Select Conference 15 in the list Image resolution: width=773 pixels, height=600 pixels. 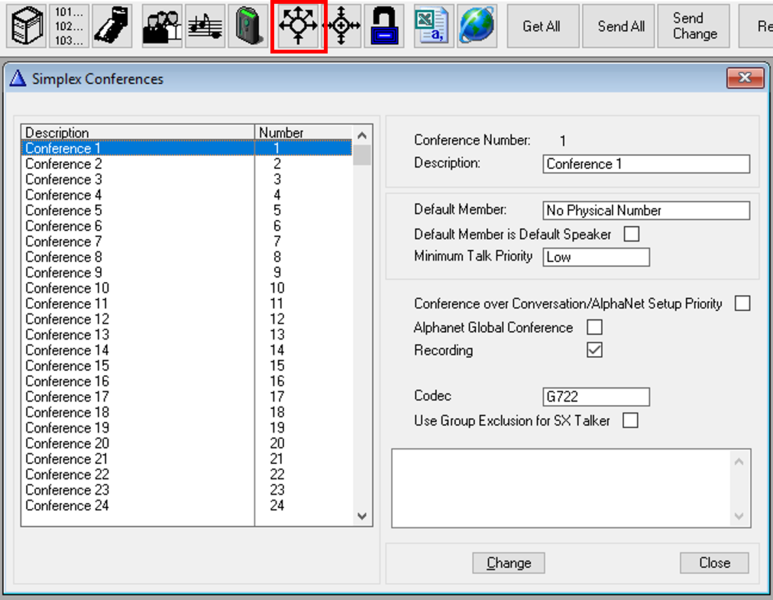tap(187, 365)
